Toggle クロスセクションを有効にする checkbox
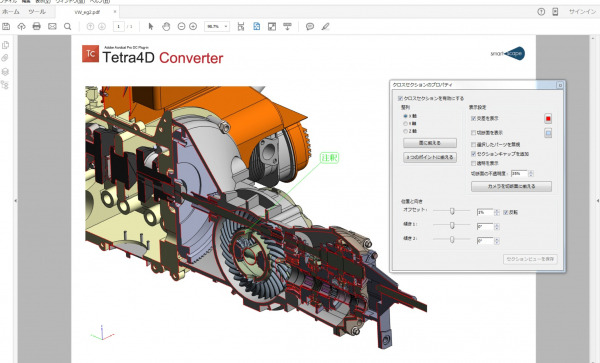This screenshot has width=600, height=363. click(x=400, y=98)
